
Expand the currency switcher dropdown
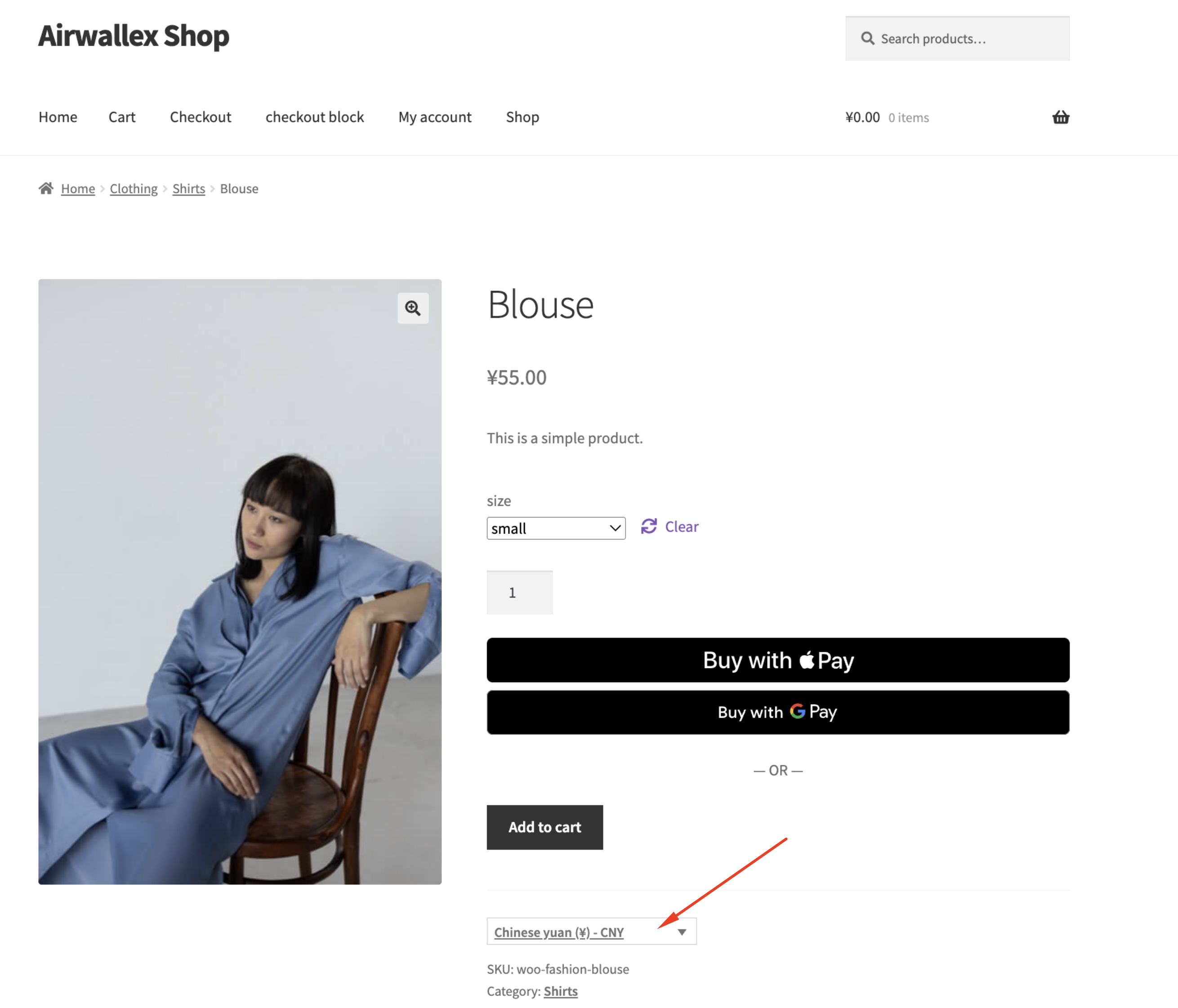click(x=591, y=932)
